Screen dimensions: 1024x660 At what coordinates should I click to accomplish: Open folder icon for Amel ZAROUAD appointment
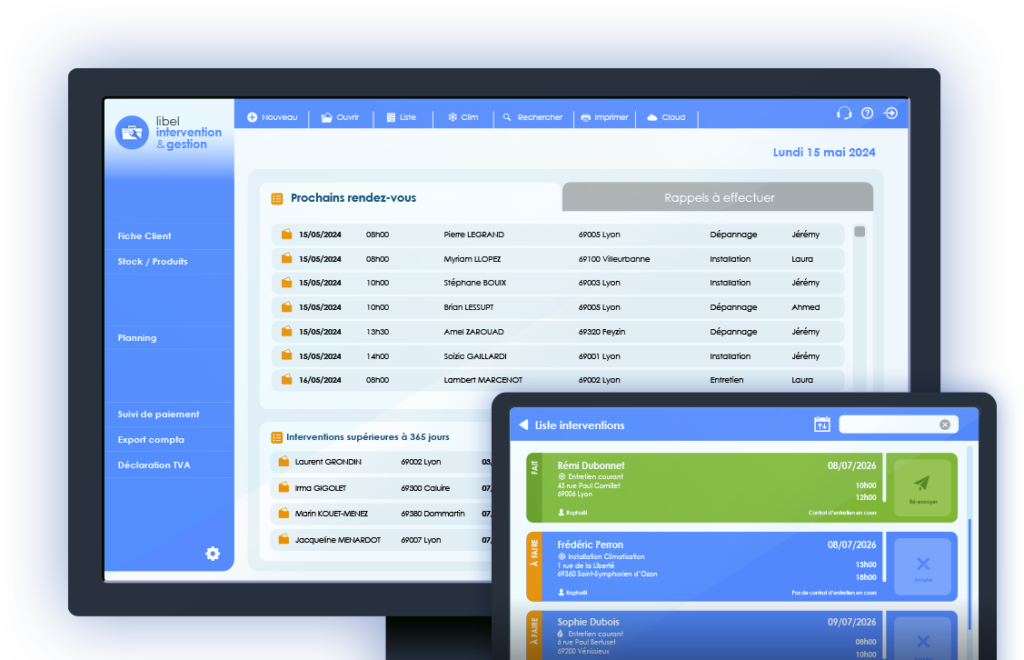(287, 331)
